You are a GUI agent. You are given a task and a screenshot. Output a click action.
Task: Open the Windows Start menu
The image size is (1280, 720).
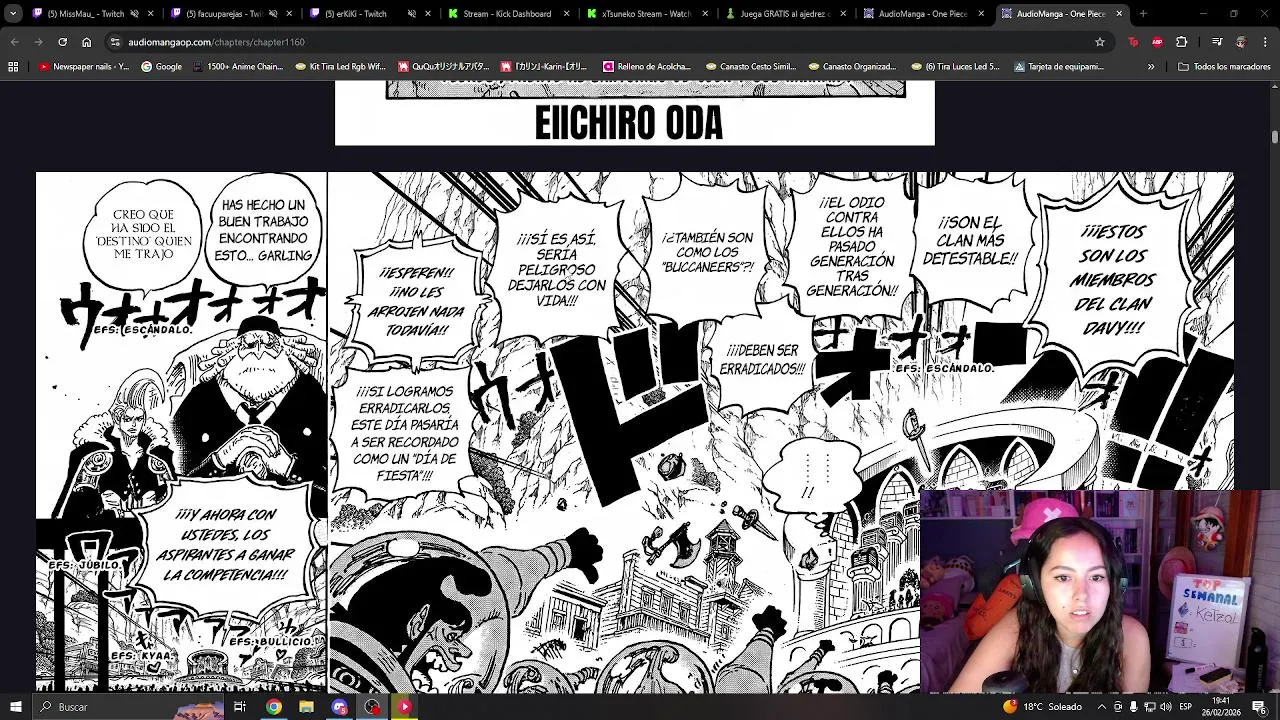pyautogui.click(x=15, y=707)
